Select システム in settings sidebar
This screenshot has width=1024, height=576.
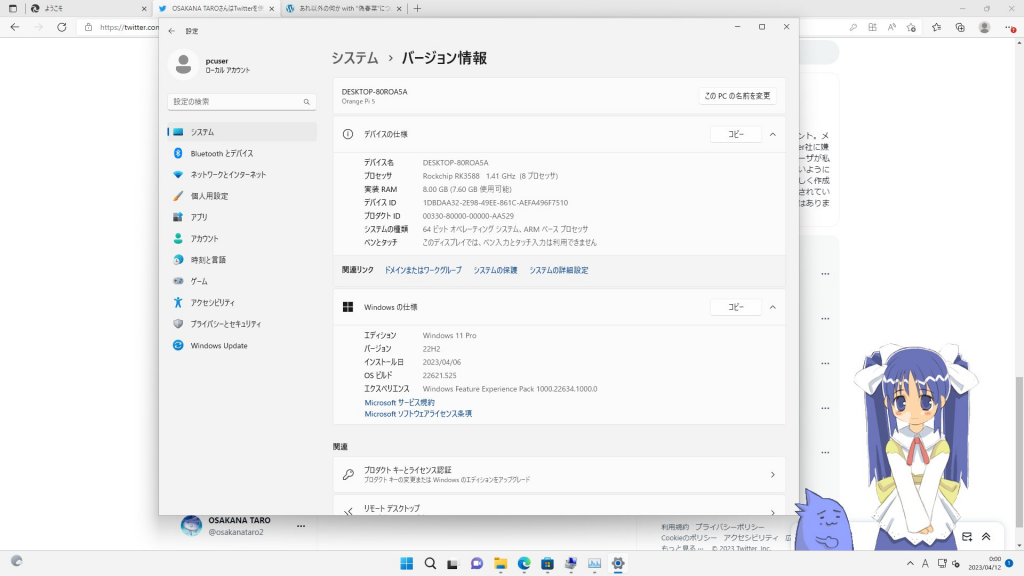pyautogui.click(x=242, y=132)
